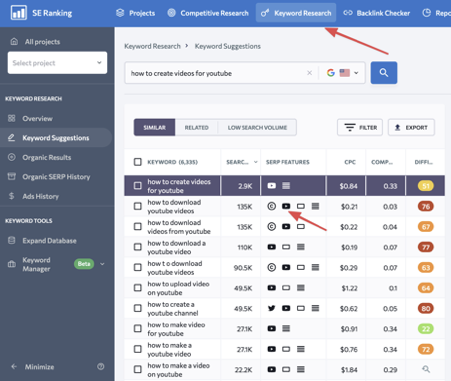Click the Expand Database icon
The height and width of the screenshot is (381, 451).
[x=12, y=240]
